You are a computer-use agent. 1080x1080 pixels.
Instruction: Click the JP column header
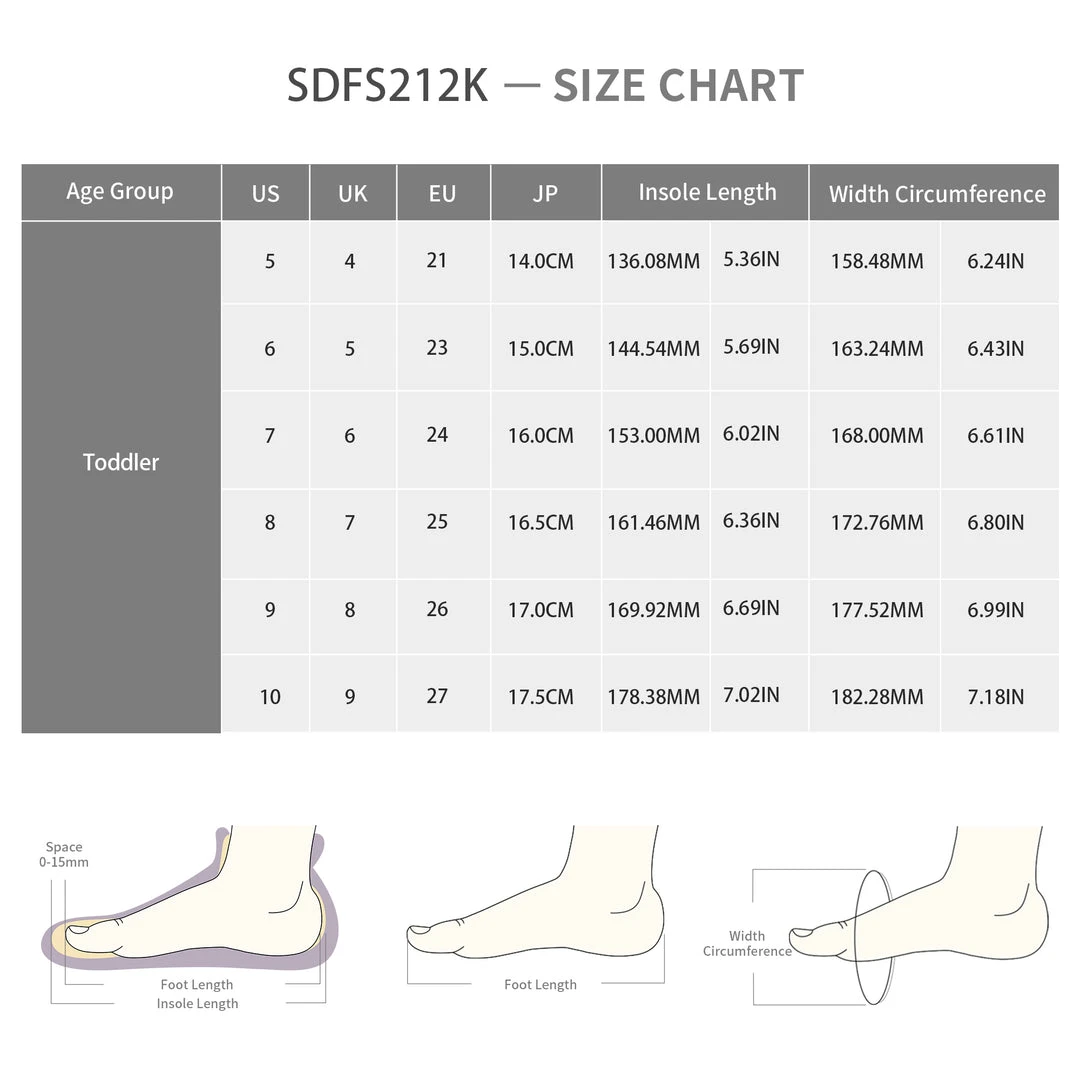[545, 193]
